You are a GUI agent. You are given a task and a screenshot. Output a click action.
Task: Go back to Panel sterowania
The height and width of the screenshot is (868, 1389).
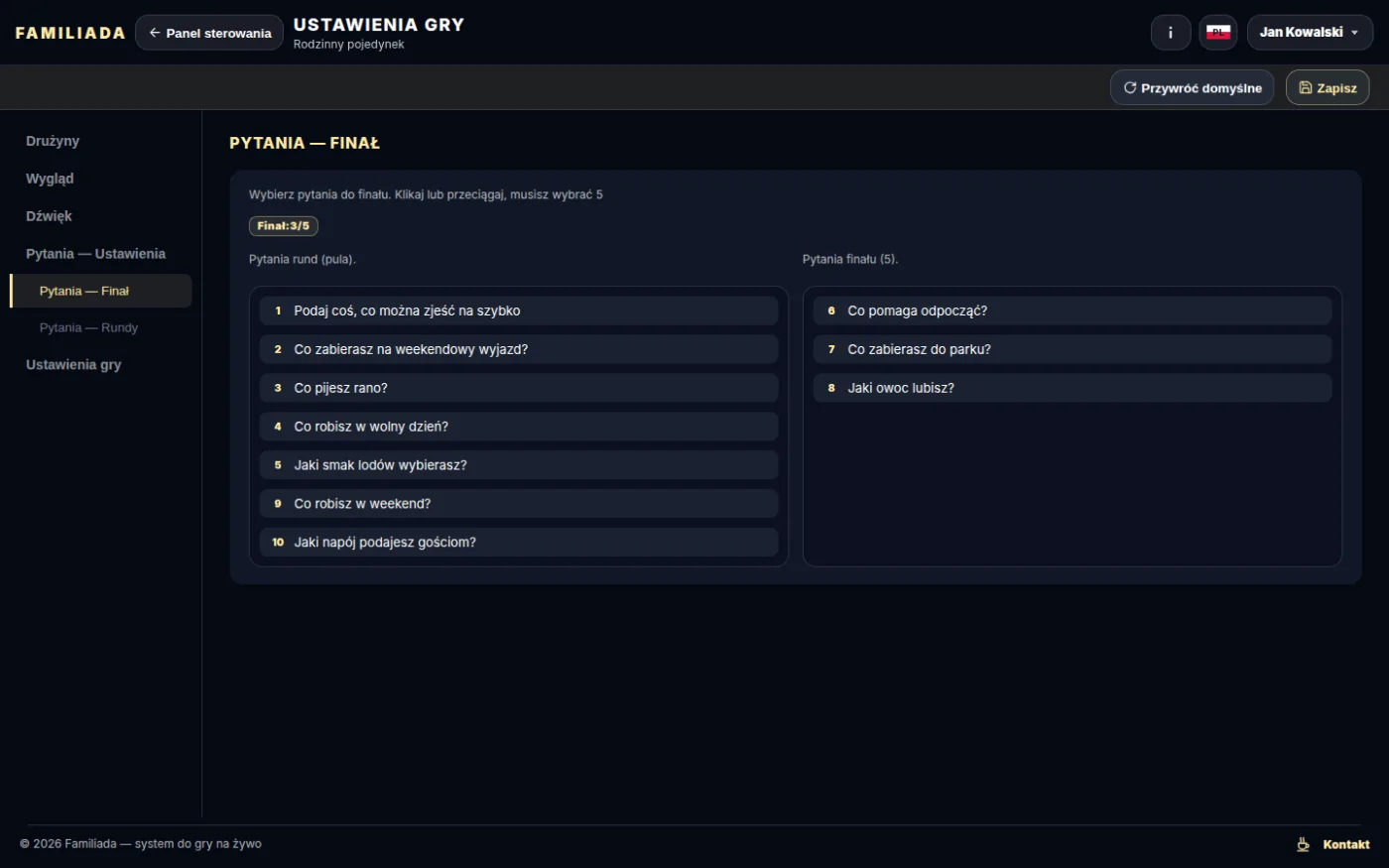209,33
